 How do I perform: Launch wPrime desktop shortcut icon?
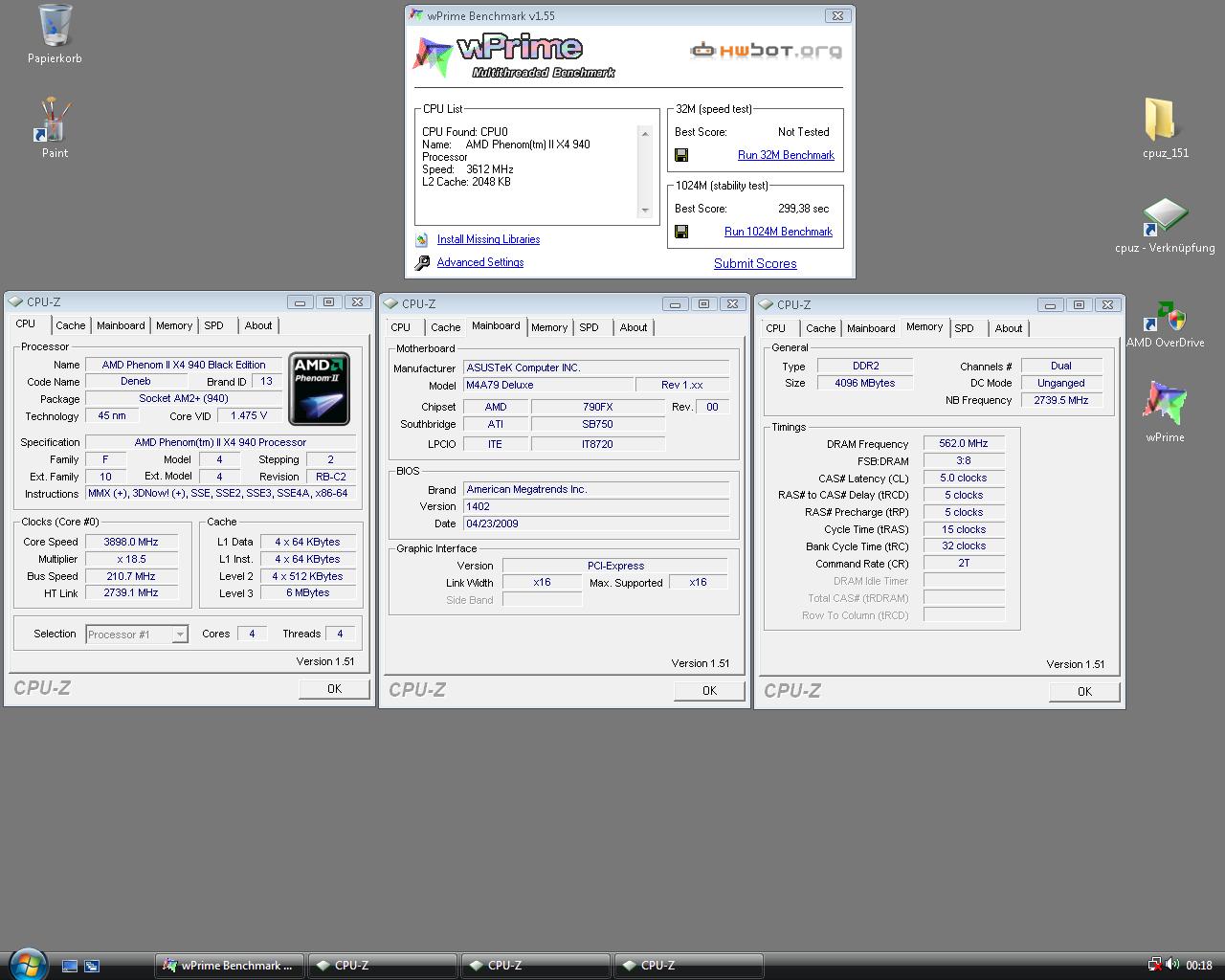pos(1165,404)
